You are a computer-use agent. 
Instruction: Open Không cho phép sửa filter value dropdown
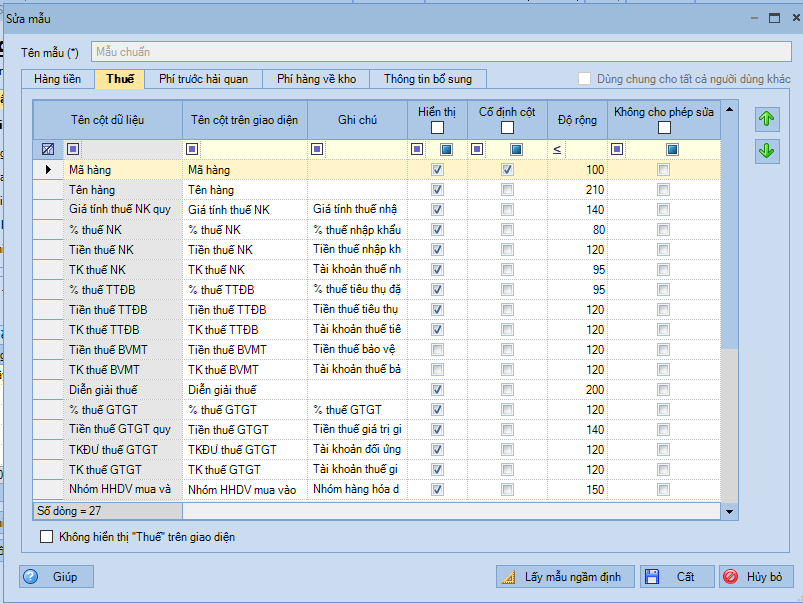click(672, 149)
